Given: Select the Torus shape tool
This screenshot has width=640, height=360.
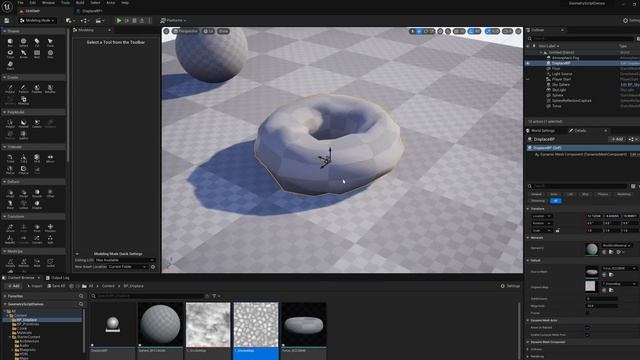Looking at the screenshot, I should (x=10, y=54).
